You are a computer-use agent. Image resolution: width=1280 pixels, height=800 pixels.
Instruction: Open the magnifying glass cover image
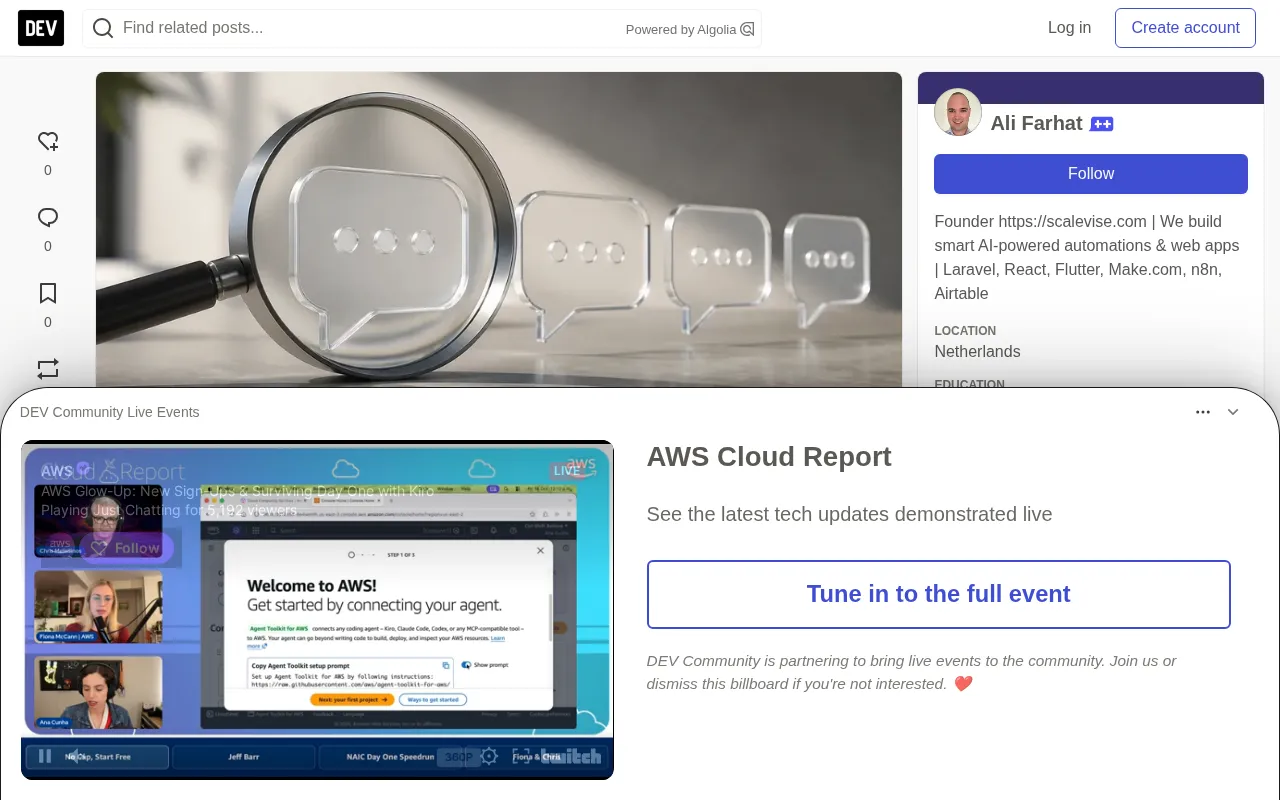[x=499, y=230]
